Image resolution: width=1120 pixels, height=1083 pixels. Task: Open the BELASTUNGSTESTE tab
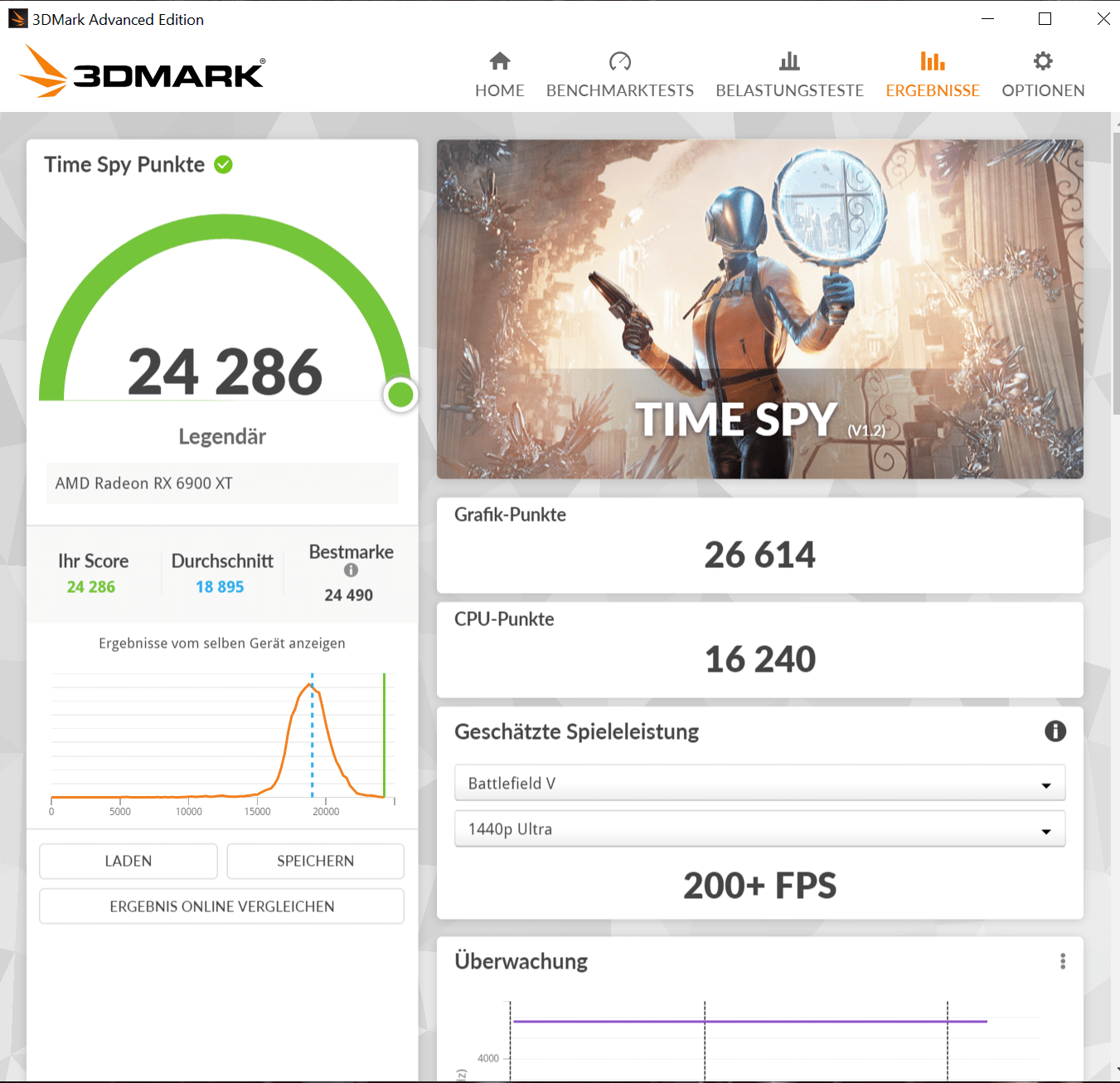[x=789, y=75]
